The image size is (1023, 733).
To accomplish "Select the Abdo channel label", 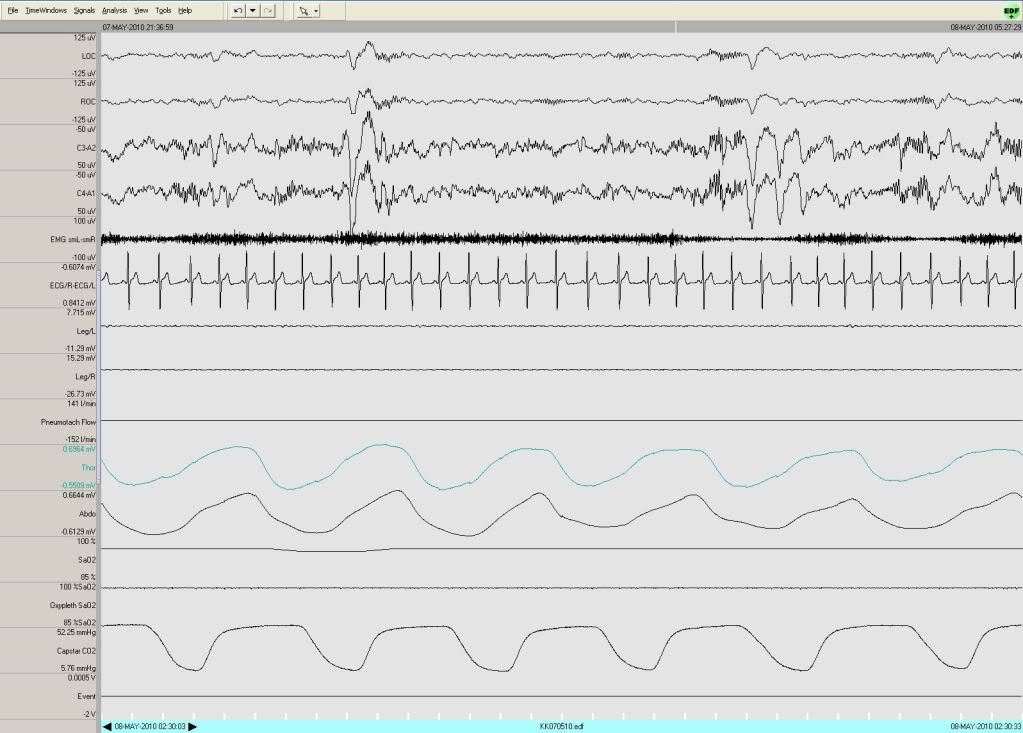I will pyautogui.click(x=87, y=514).
